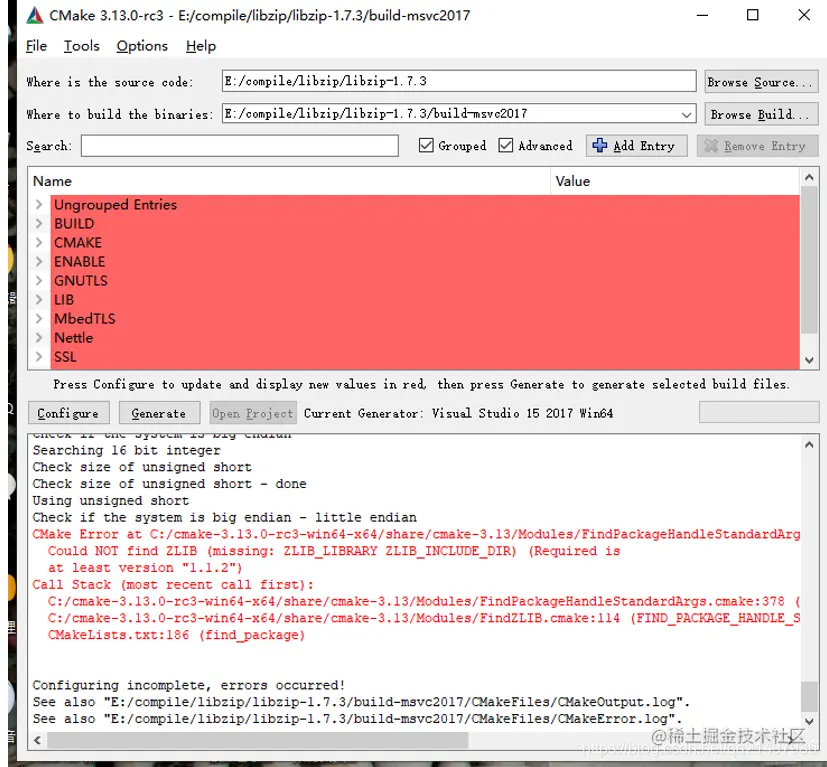Click the Browse Build button

[761, 114]
